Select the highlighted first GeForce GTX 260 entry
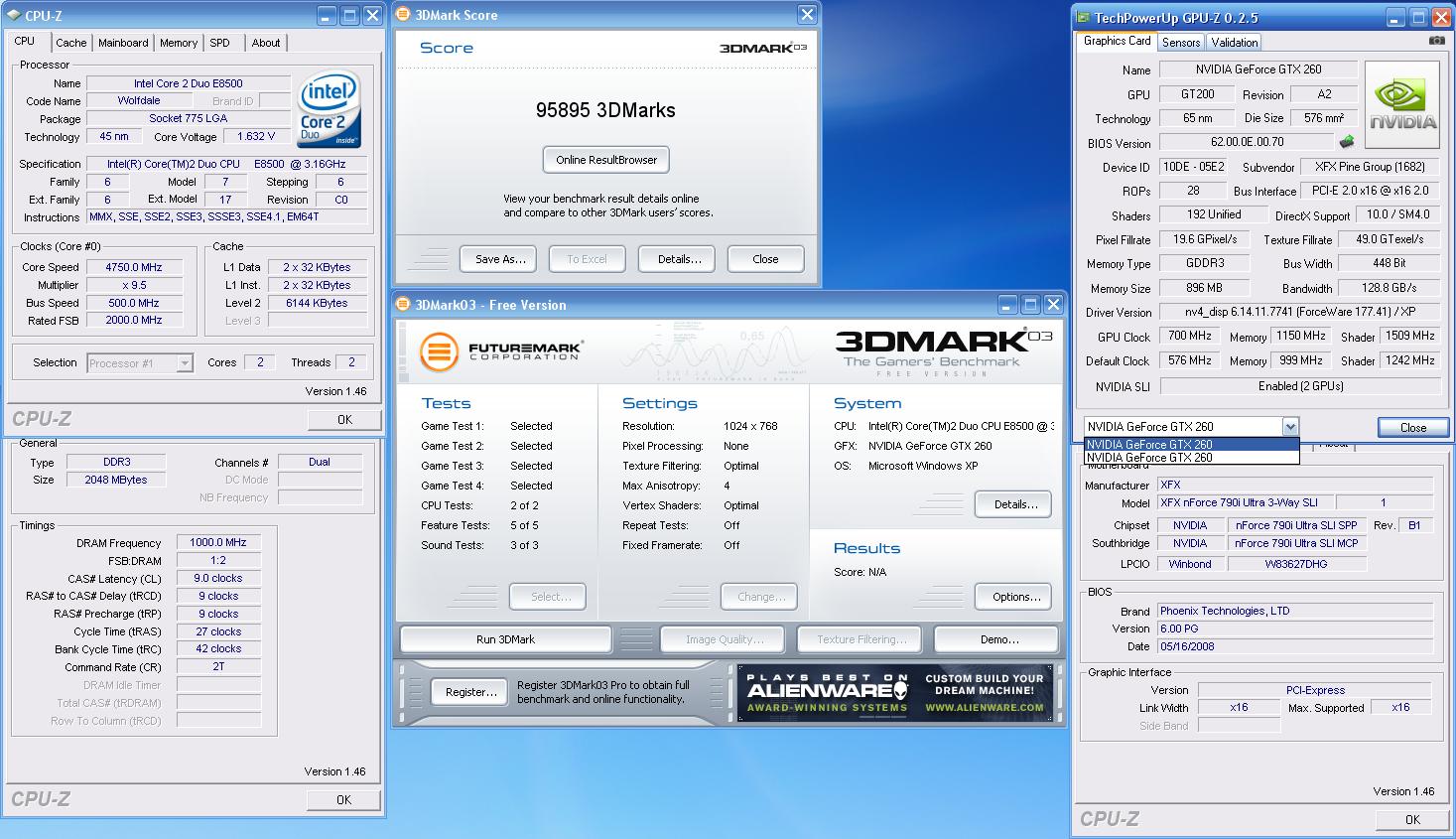The width and height of the screenshot is (1456, 839). (x=1191, y=445)
